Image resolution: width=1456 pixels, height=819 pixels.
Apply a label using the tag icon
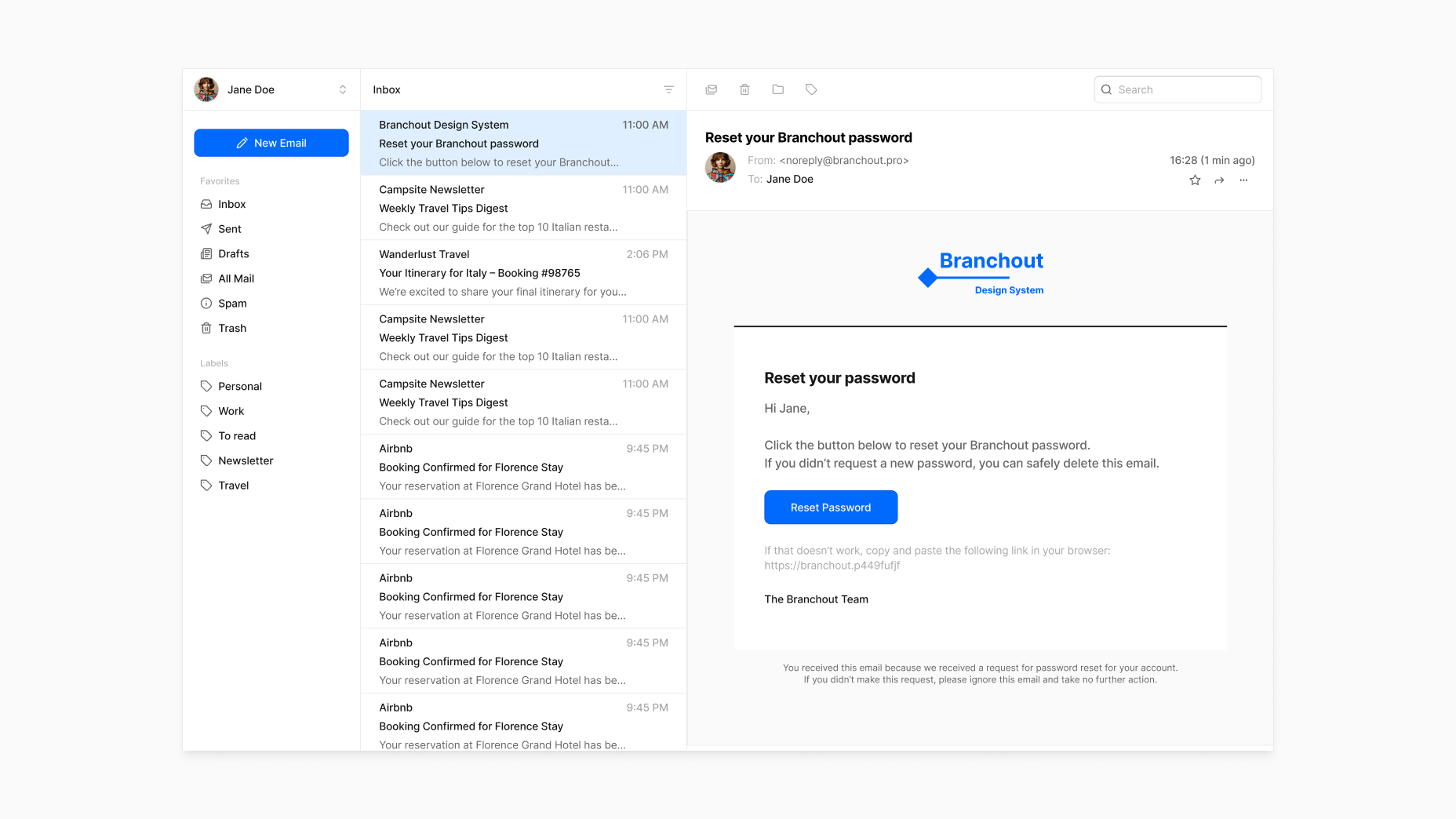pyautogui.click(x=811, y=89)
